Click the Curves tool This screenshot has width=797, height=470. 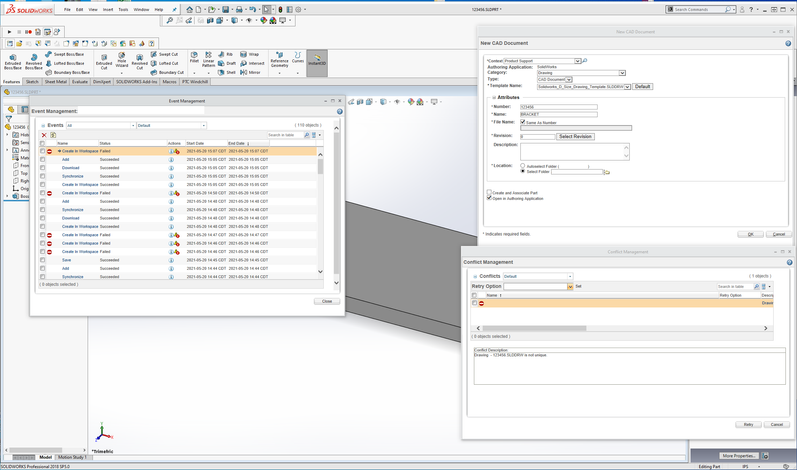pyautogui.click(x=298, y=59)
